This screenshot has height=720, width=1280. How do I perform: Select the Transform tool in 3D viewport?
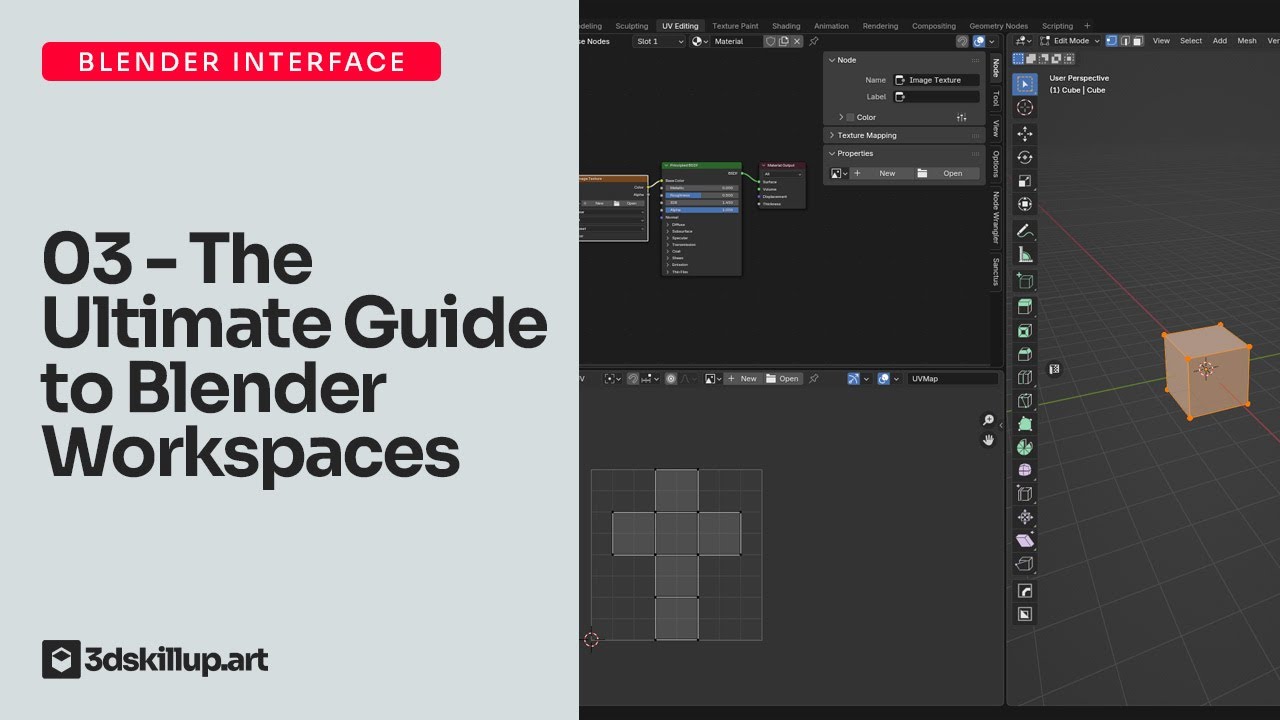tap(1024, 204)
